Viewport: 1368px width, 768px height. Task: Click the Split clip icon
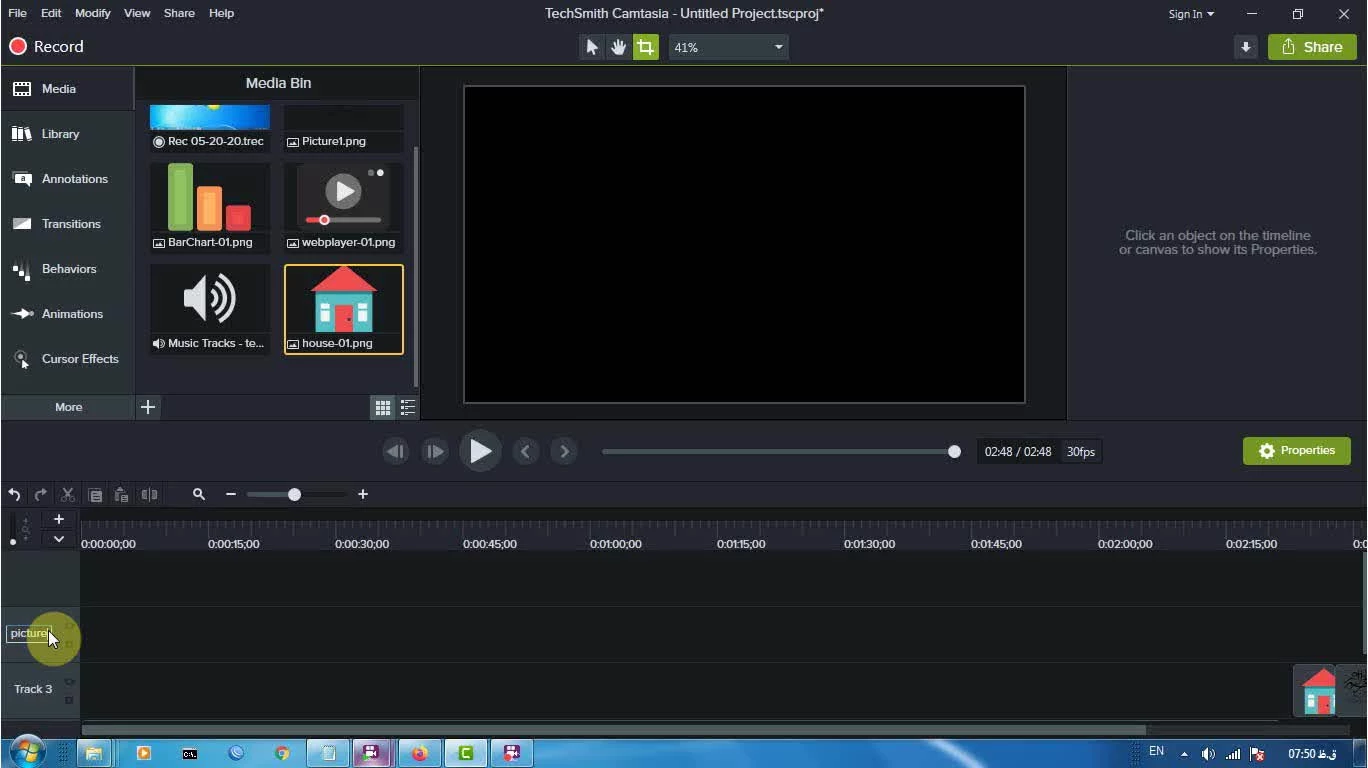(149, 494)
